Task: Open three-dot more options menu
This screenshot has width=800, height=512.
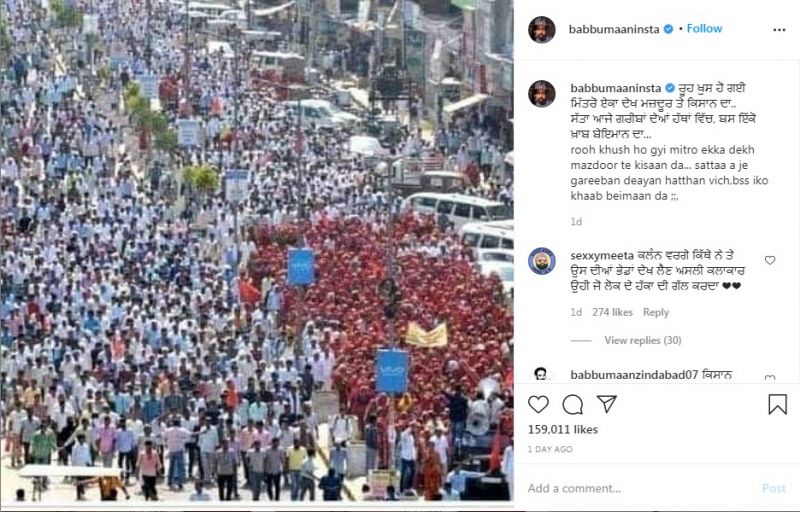Action: click(x=779, y=30)
